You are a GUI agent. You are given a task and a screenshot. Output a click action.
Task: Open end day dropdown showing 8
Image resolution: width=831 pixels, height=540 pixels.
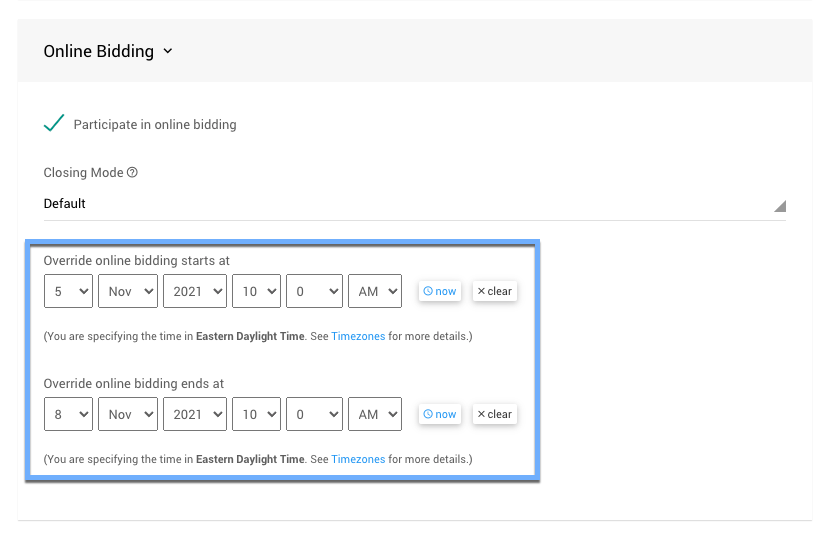pos(68,414)
